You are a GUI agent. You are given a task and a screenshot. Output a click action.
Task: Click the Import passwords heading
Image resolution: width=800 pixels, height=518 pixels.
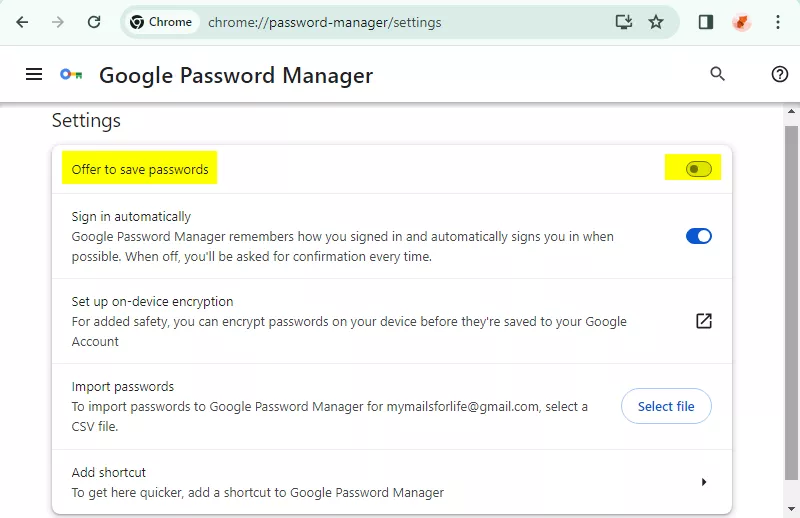122,387
